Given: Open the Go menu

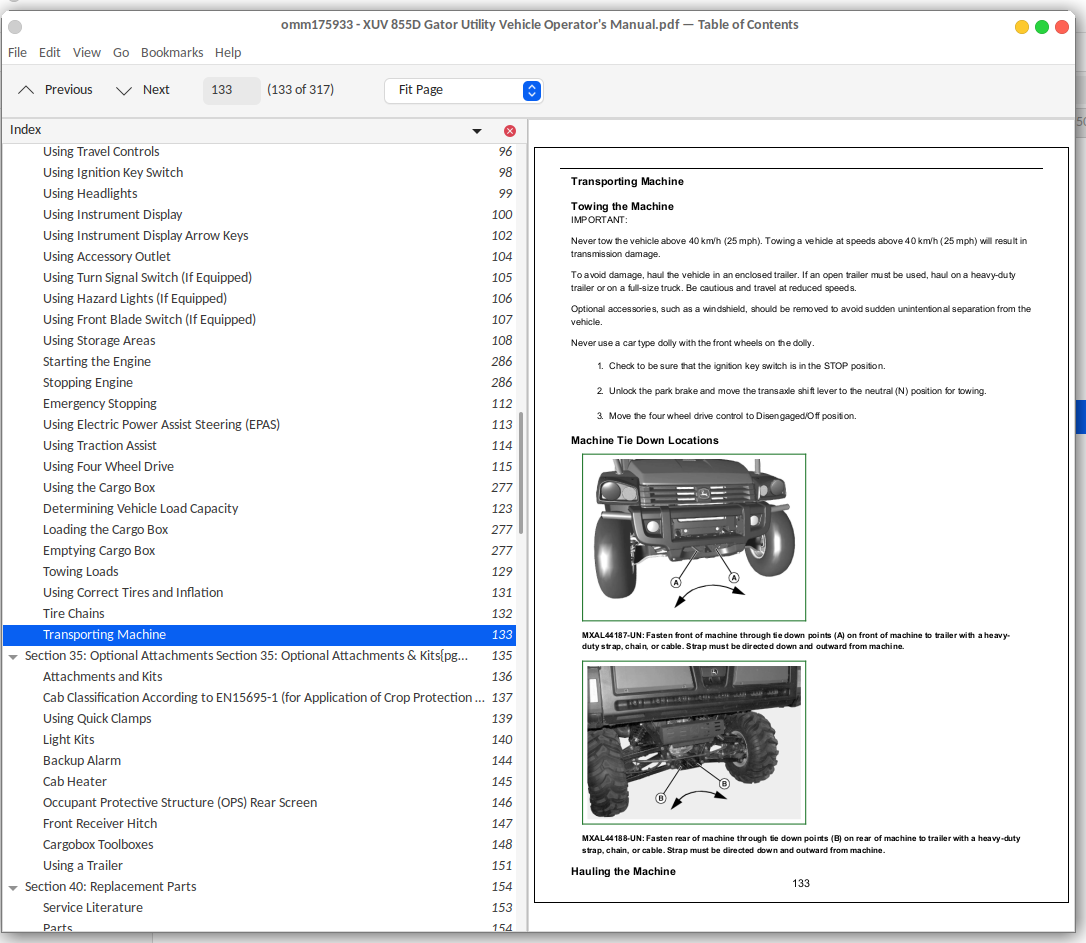Looking at the screenshot, I should click(121, 52).
